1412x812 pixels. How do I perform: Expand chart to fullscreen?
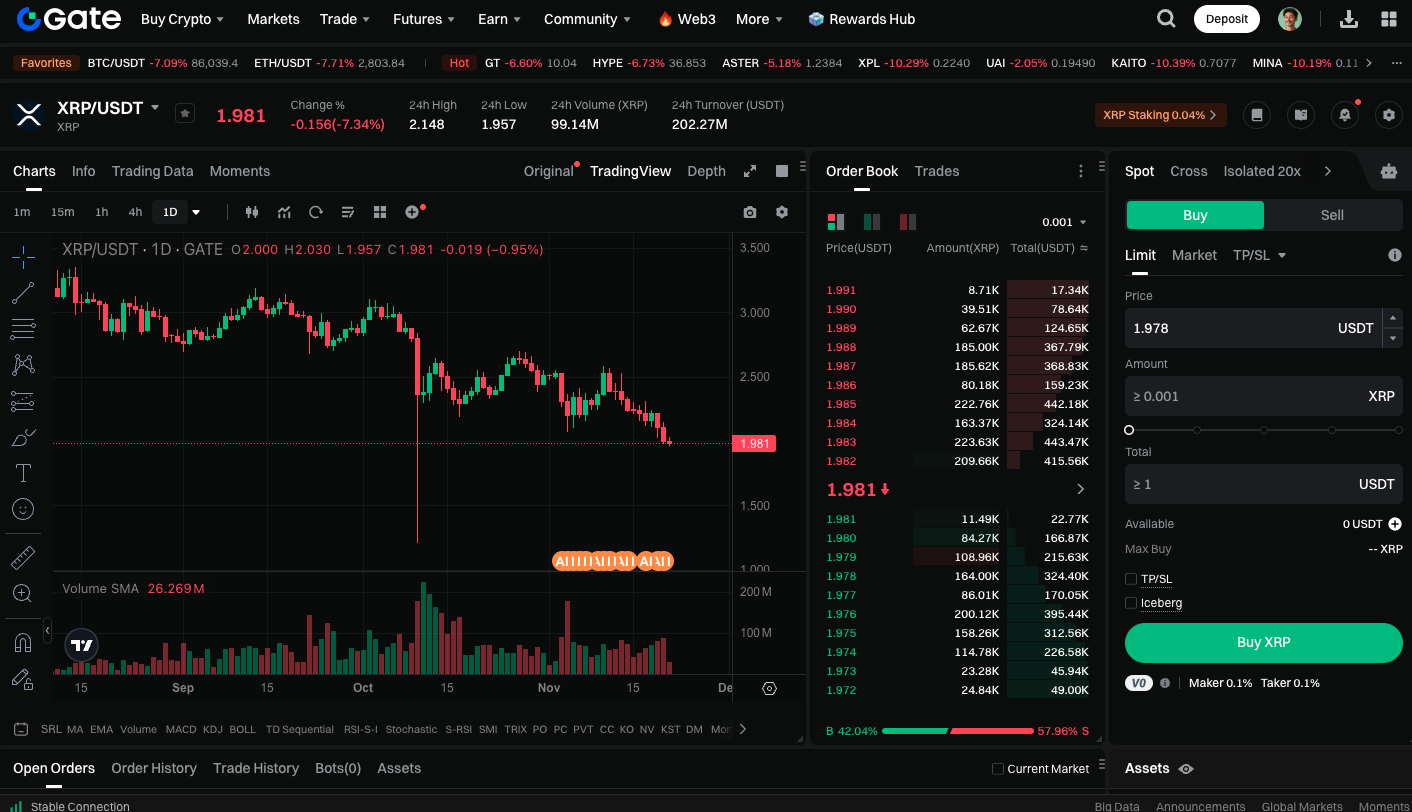coord(750,171)
